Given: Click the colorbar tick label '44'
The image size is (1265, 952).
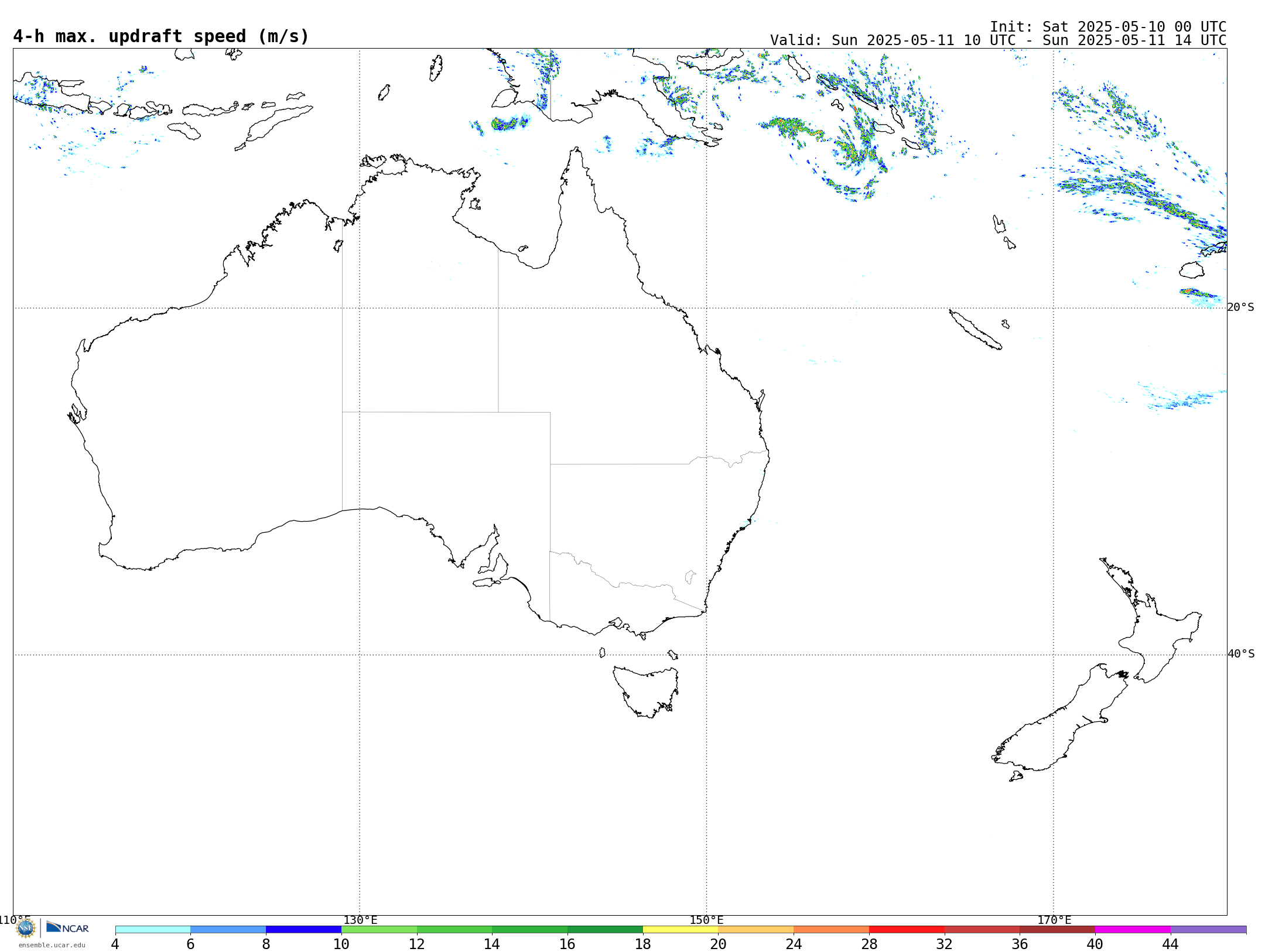Looking at the screenshot, I should click(1171, 944).
